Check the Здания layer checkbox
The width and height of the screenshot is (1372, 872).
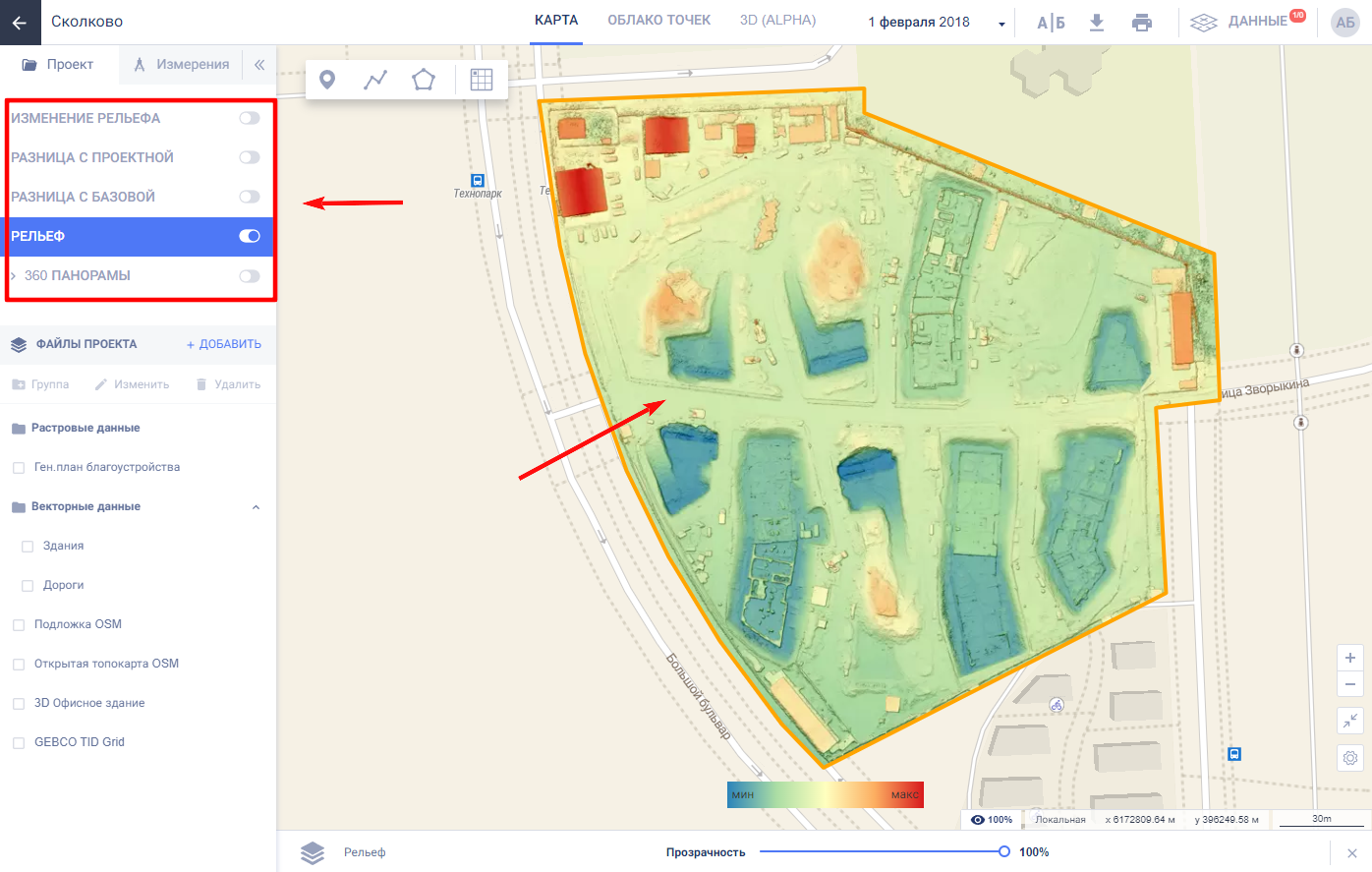pos(28,547)
